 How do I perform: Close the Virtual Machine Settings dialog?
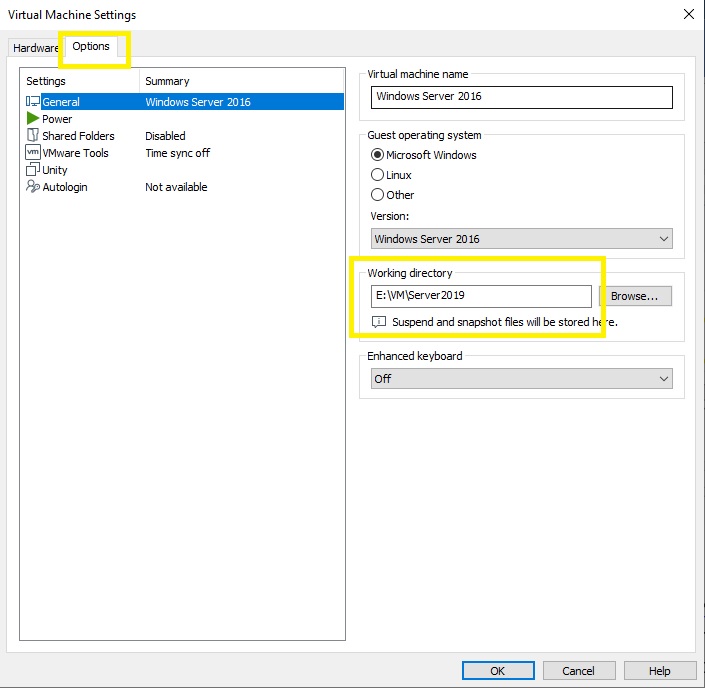[x=688, y=14]
